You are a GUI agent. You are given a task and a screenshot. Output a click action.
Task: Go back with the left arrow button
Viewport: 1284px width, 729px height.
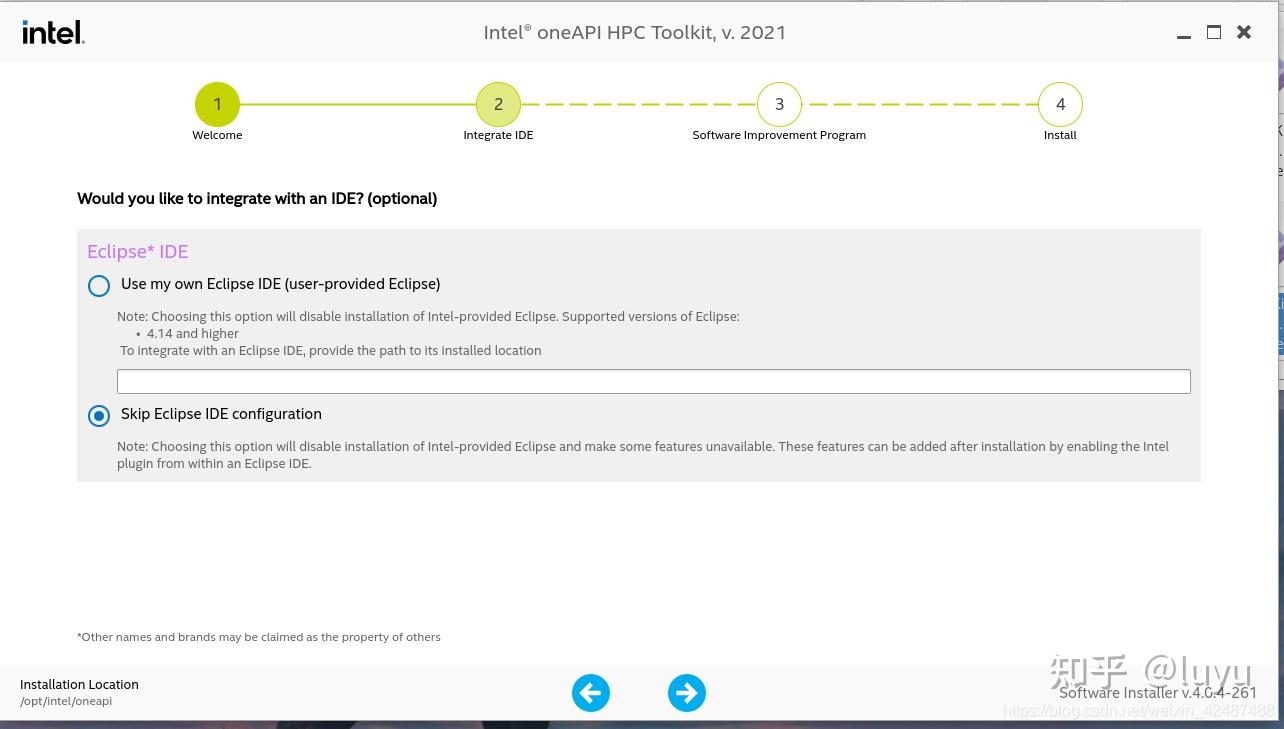pos(591,693)
